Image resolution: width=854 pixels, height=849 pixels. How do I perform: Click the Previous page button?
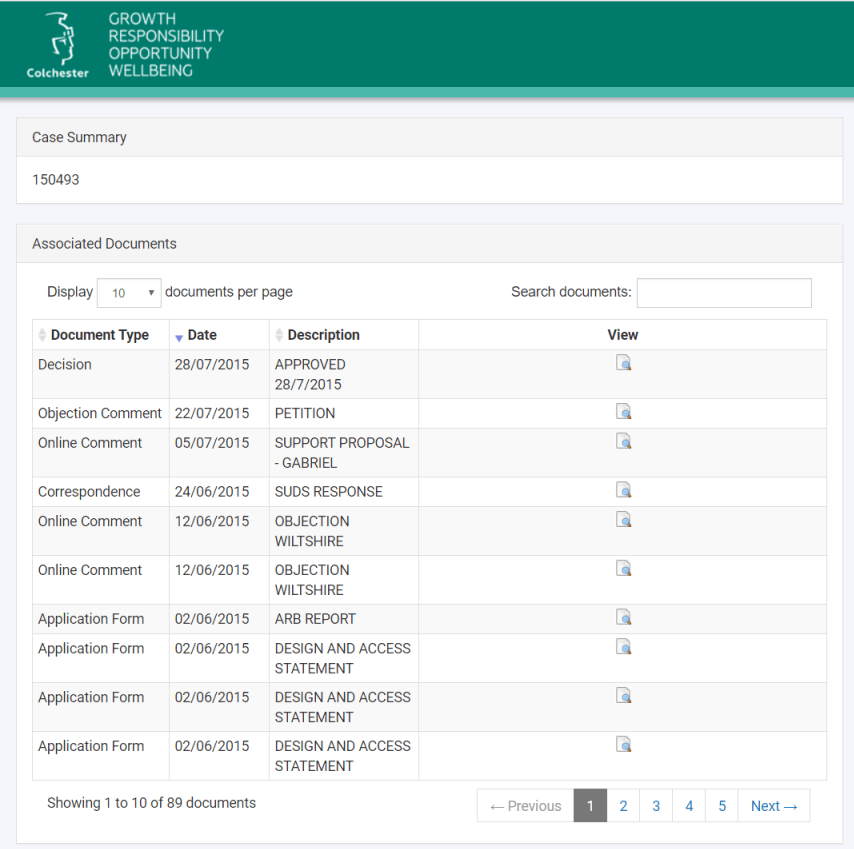pyautogui.click(x=526, y=806)
